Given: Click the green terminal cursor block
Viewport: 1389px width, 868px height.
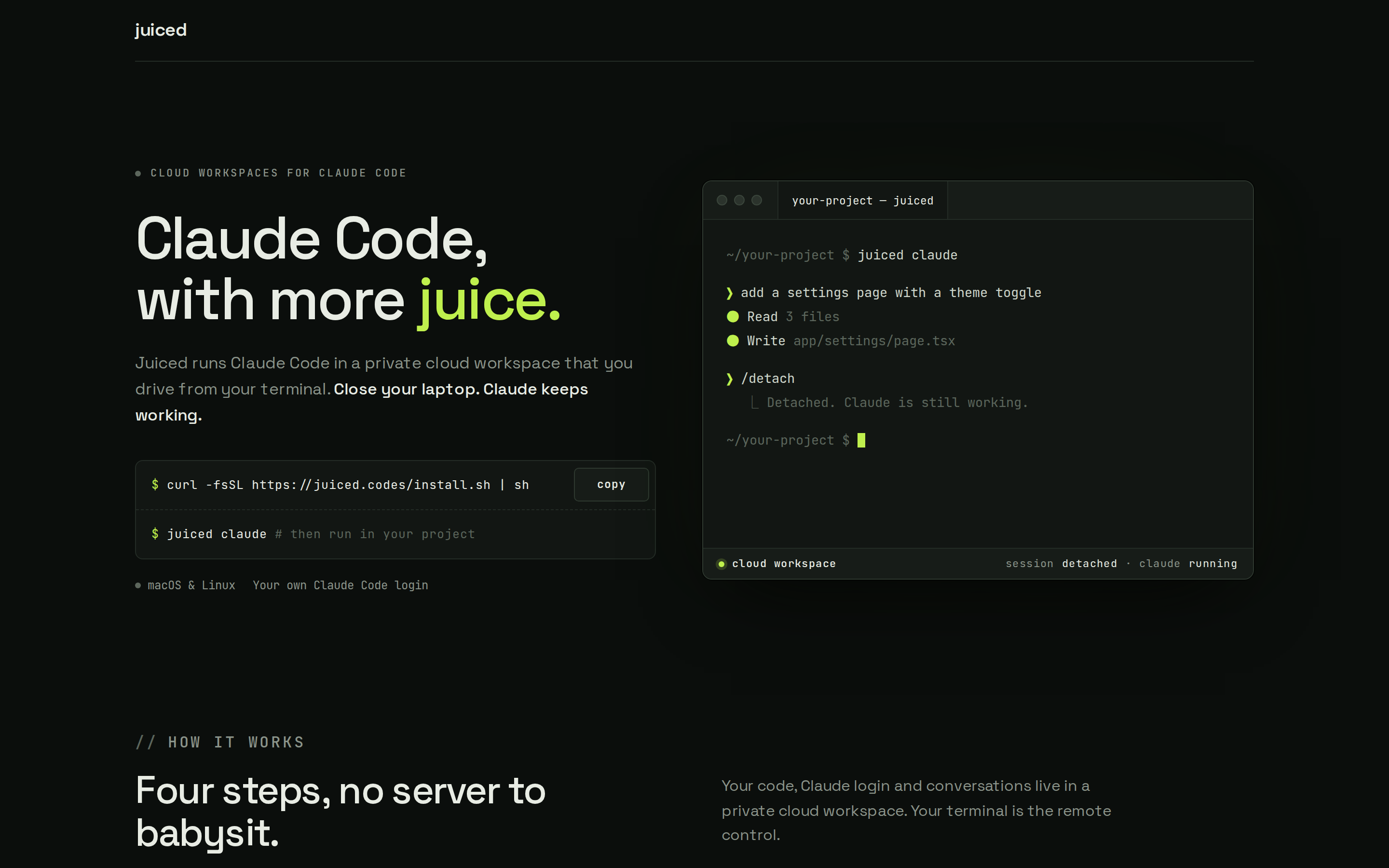Looking at the screenshot, I should tap(861, 440).
